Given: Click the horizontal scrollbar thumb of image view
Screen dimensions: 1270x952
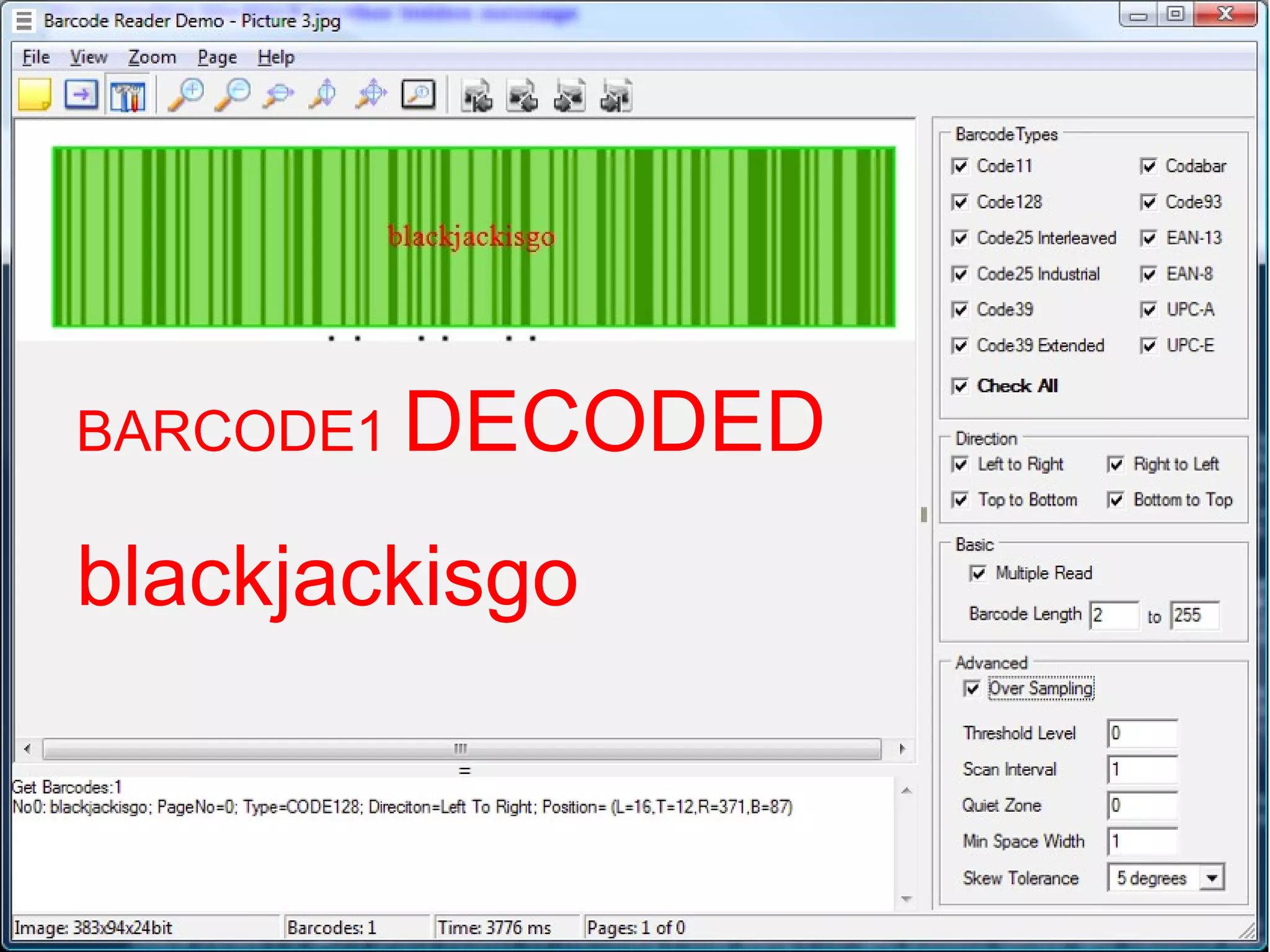Looking at the screenshot, I should pyautogui.click(x=461, y=749).
